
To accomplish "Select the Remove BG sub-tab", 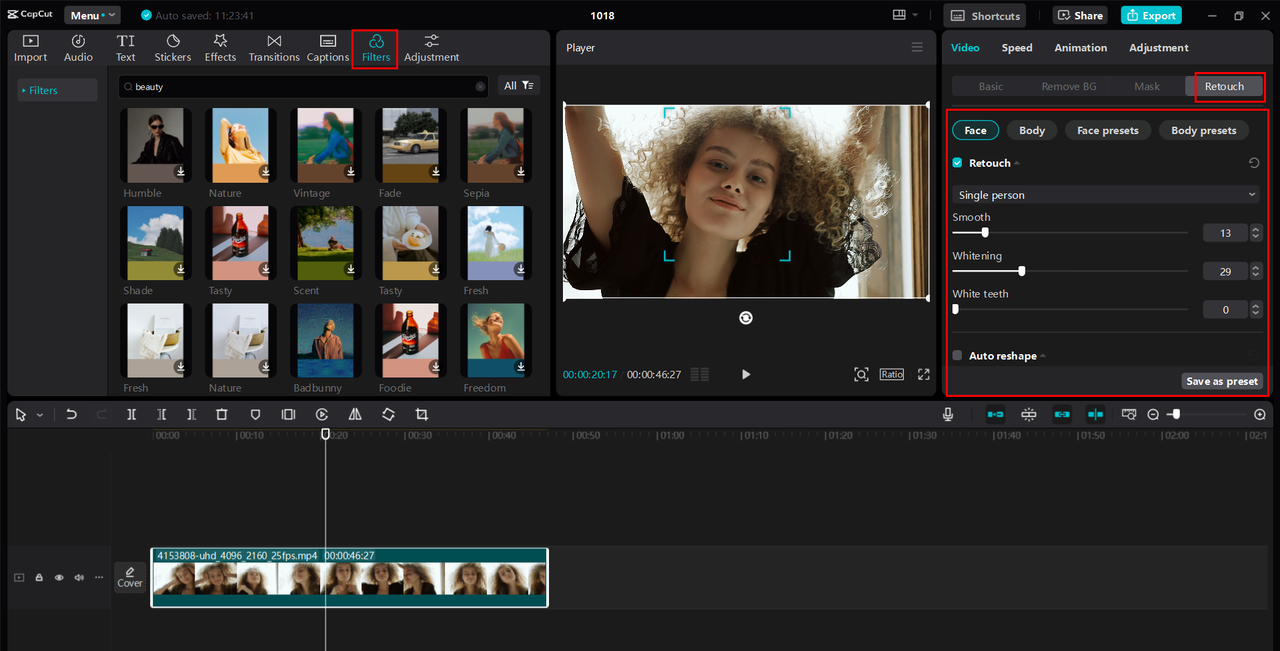I will pyautogui.click(x=1069, y=86).
